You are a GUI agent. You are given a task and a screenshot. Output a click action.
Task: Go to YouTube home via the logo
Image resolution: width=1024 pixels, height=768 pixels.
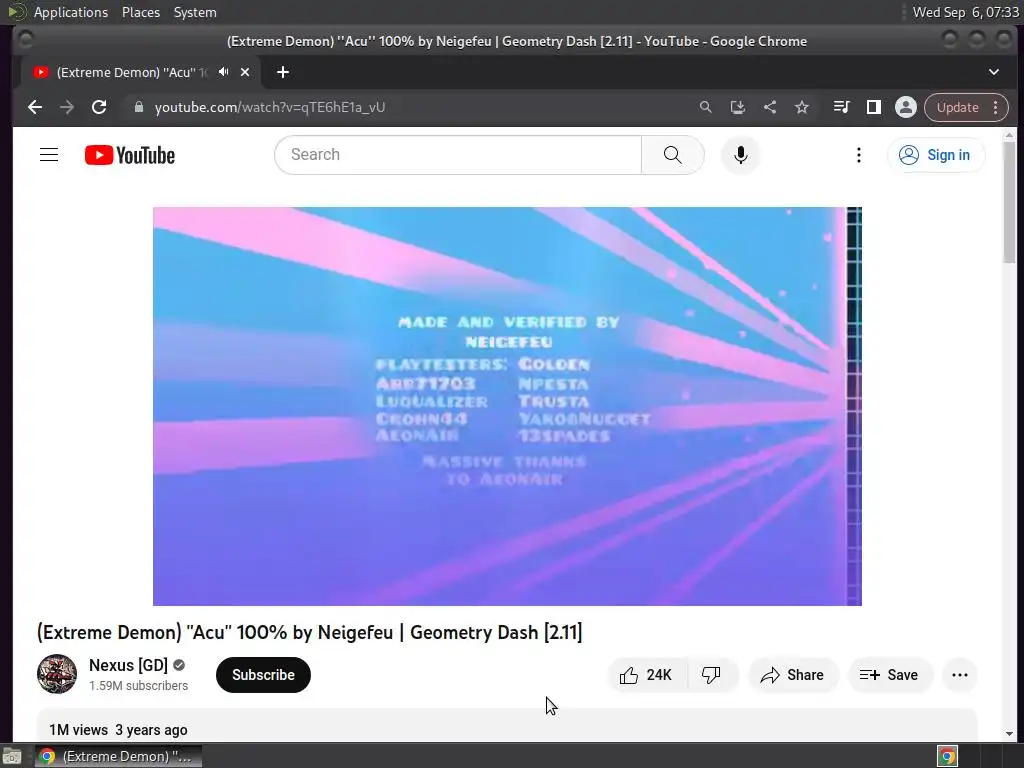pos(130,155)
